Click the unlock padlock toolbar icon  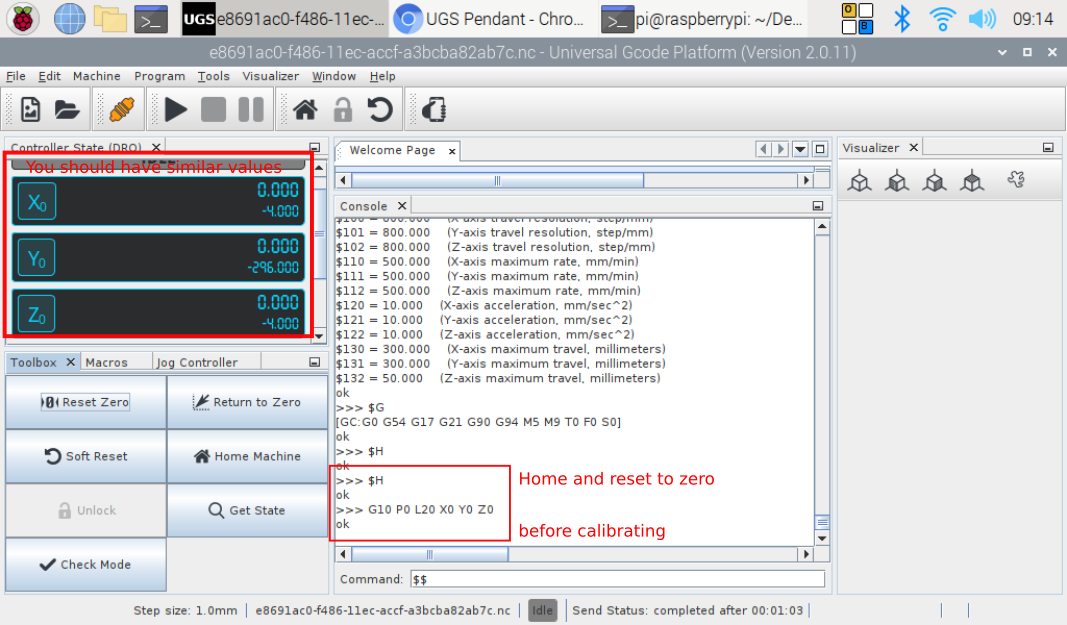342,110
